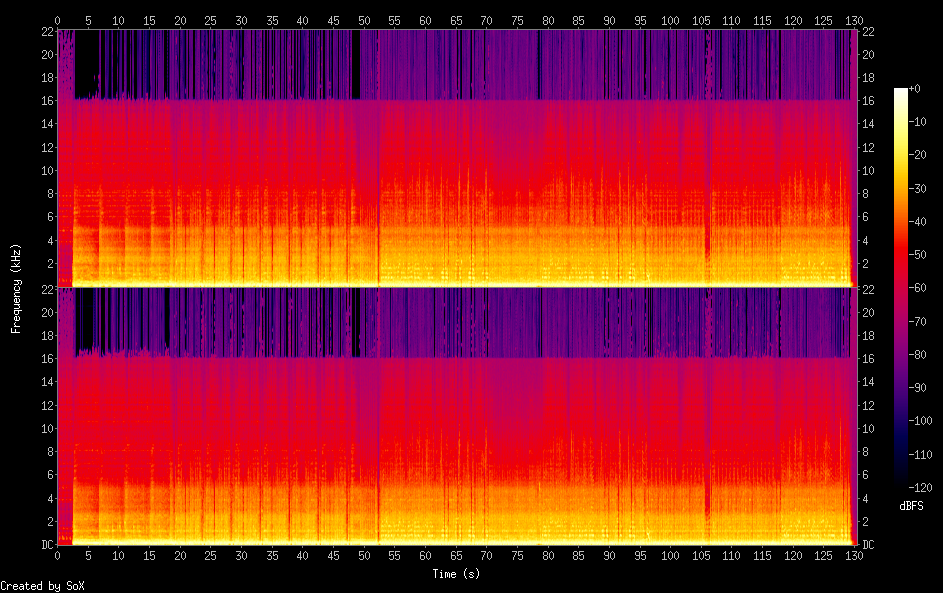Click the "Time (s)" axis label
The image size is (943, 593).
[x=454, y=574]
